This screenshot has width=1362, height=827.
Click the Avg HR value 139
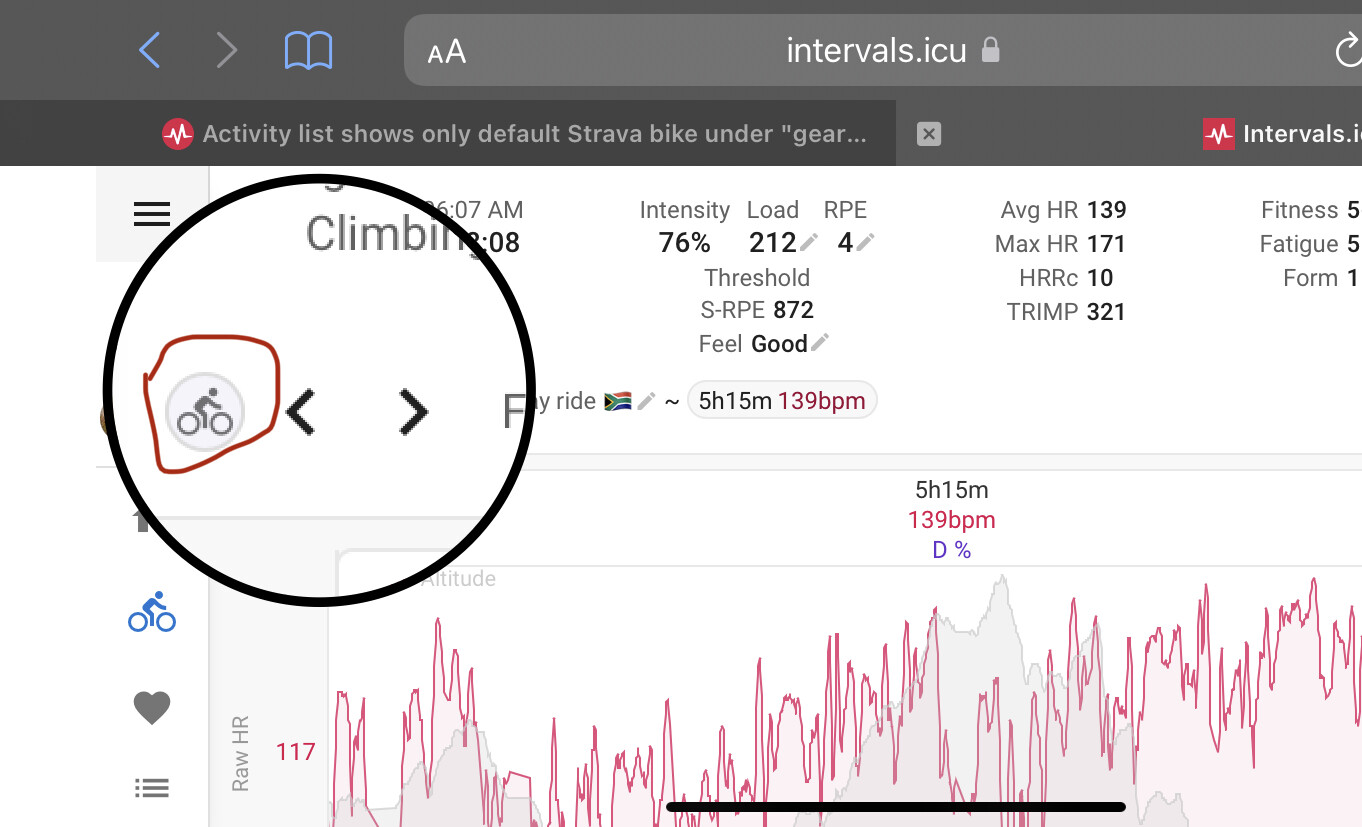pyautogui.click(x=1106, y=210)
